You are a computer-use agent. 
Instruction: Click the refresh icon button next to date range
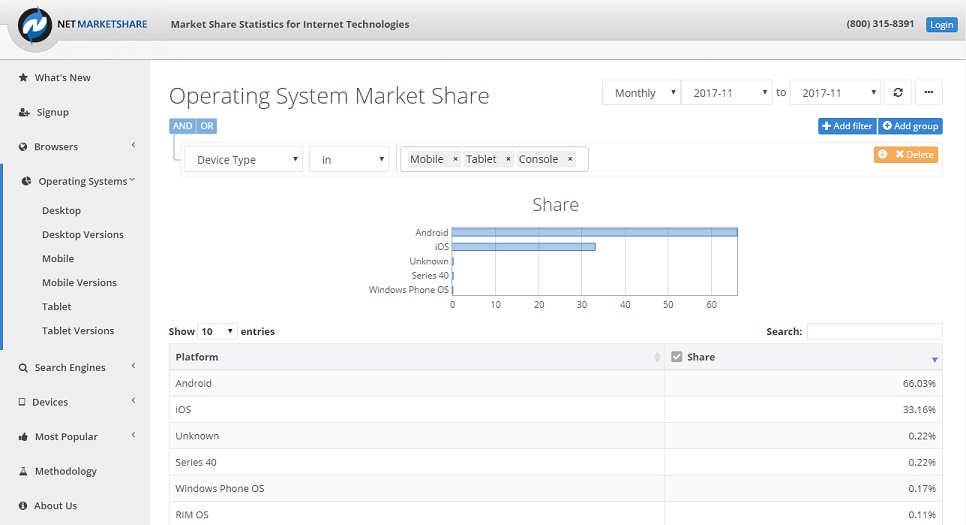[x=898, y=92]
